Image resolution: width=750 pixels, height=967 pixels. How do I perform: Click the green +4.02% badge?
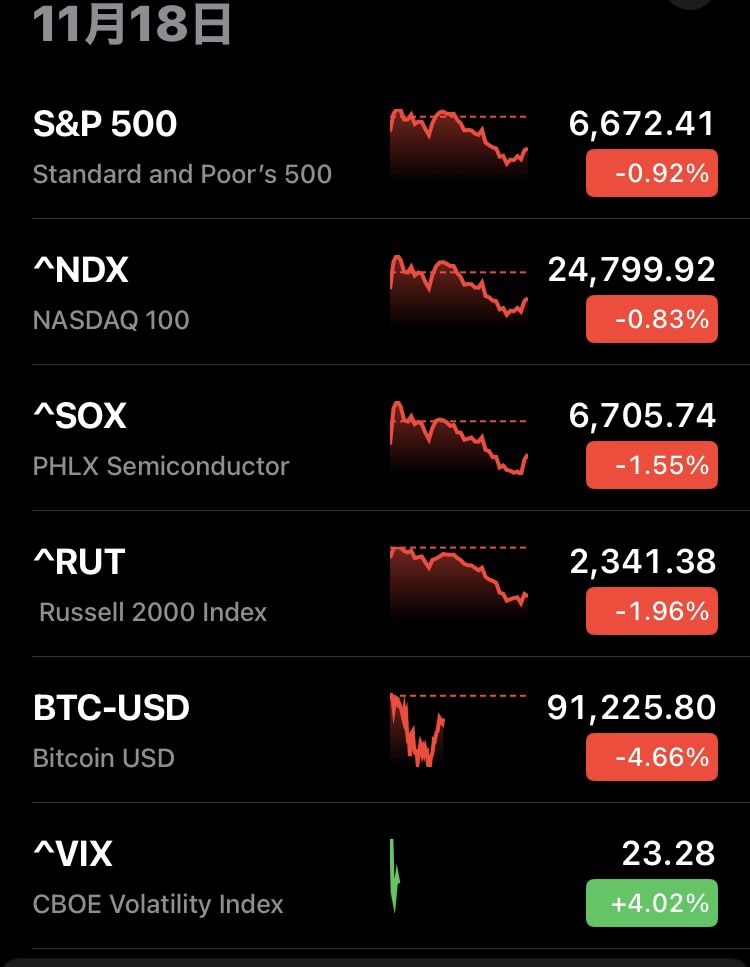[x=651, y=904]
